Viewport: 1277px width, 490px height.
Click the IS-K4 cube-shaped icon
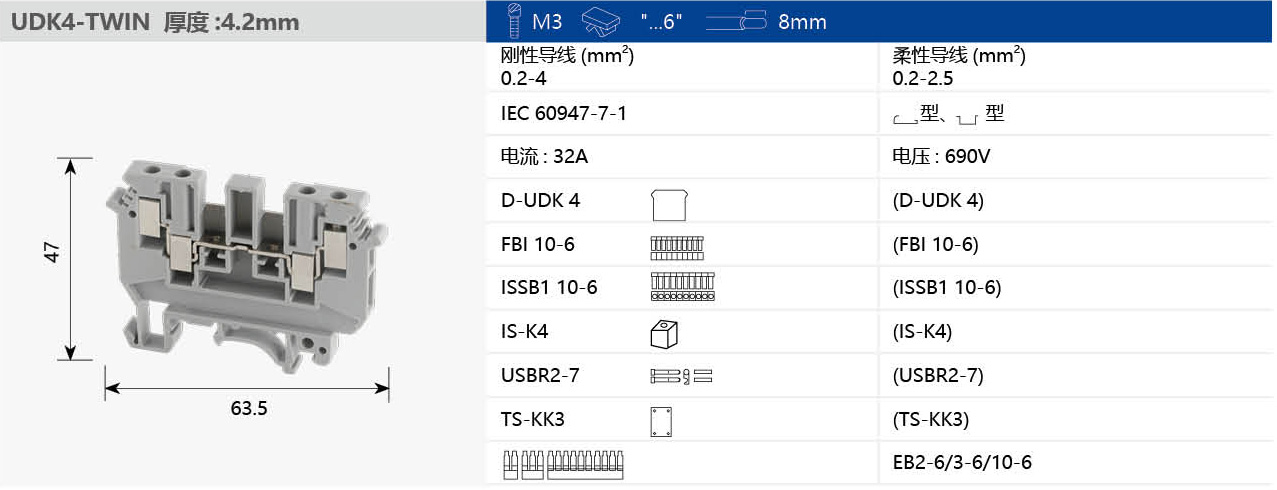(x=665, y=333)
